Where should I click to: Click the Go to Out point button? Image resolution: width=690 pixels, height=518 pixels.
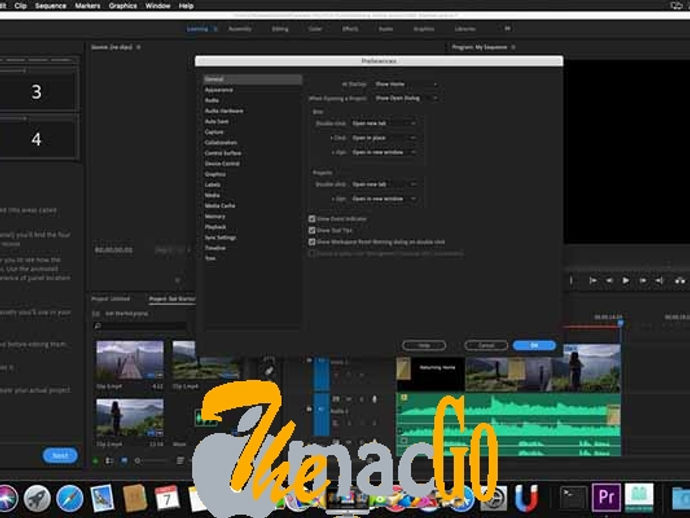click(x=659, y=280)
